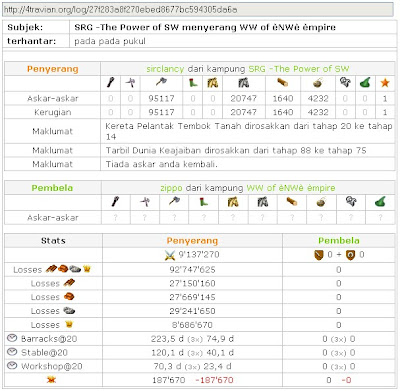This screenshot has height=391, width=400.
Task: Click the defender spearman troop icon
Action: [x=145, y=202]
